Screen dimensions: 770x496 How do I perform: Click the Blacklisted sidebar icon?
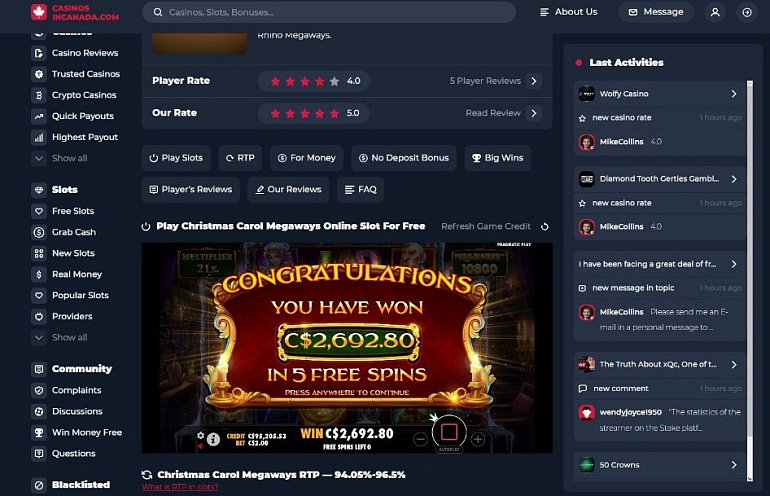click(x=39, y=485)
